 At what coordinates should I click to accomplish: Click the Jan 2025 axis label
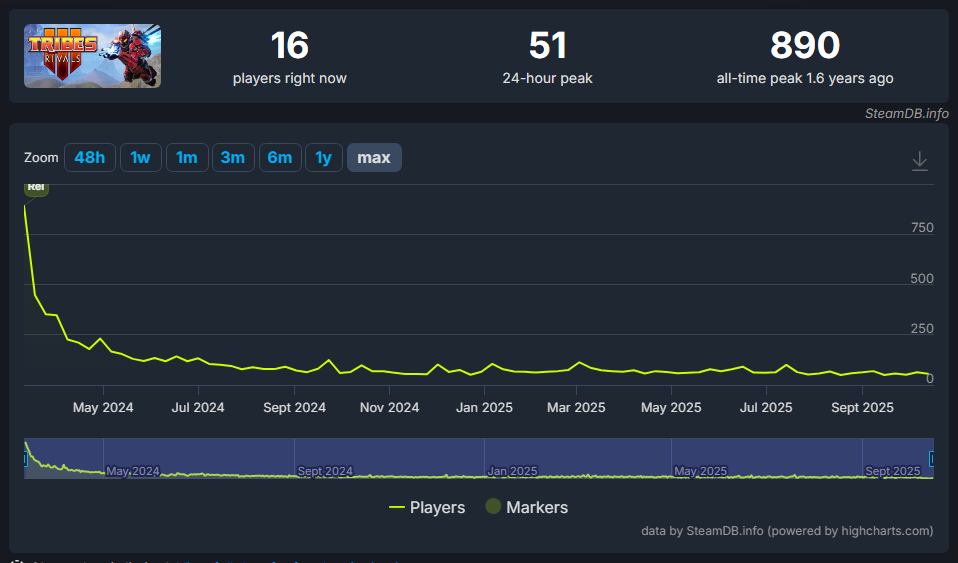click(484, 408)
